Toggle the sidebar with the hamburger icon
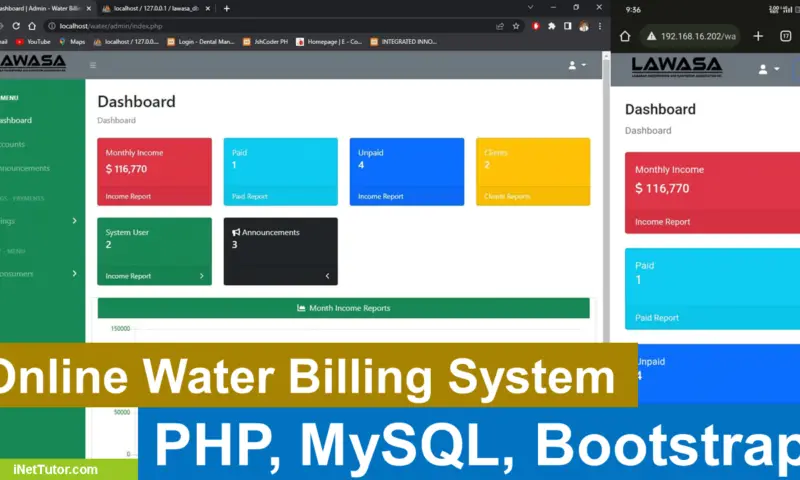The image size is (800, 480). [93, 65]
